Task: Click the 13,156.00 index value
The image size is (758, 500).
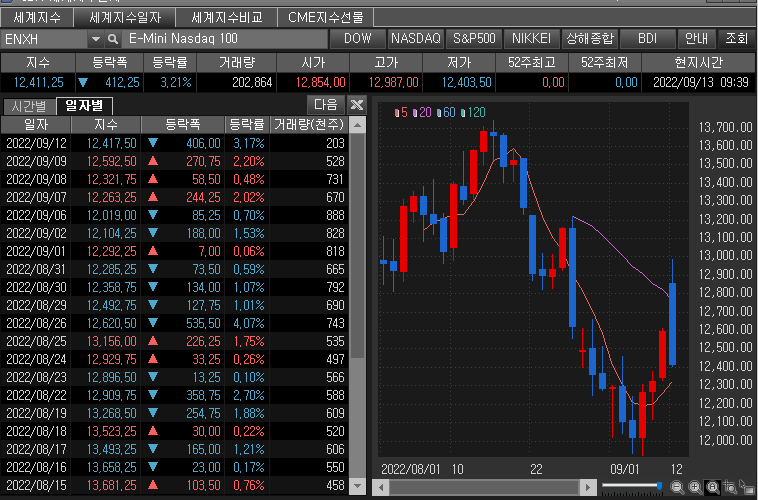Action: (112, 341)
